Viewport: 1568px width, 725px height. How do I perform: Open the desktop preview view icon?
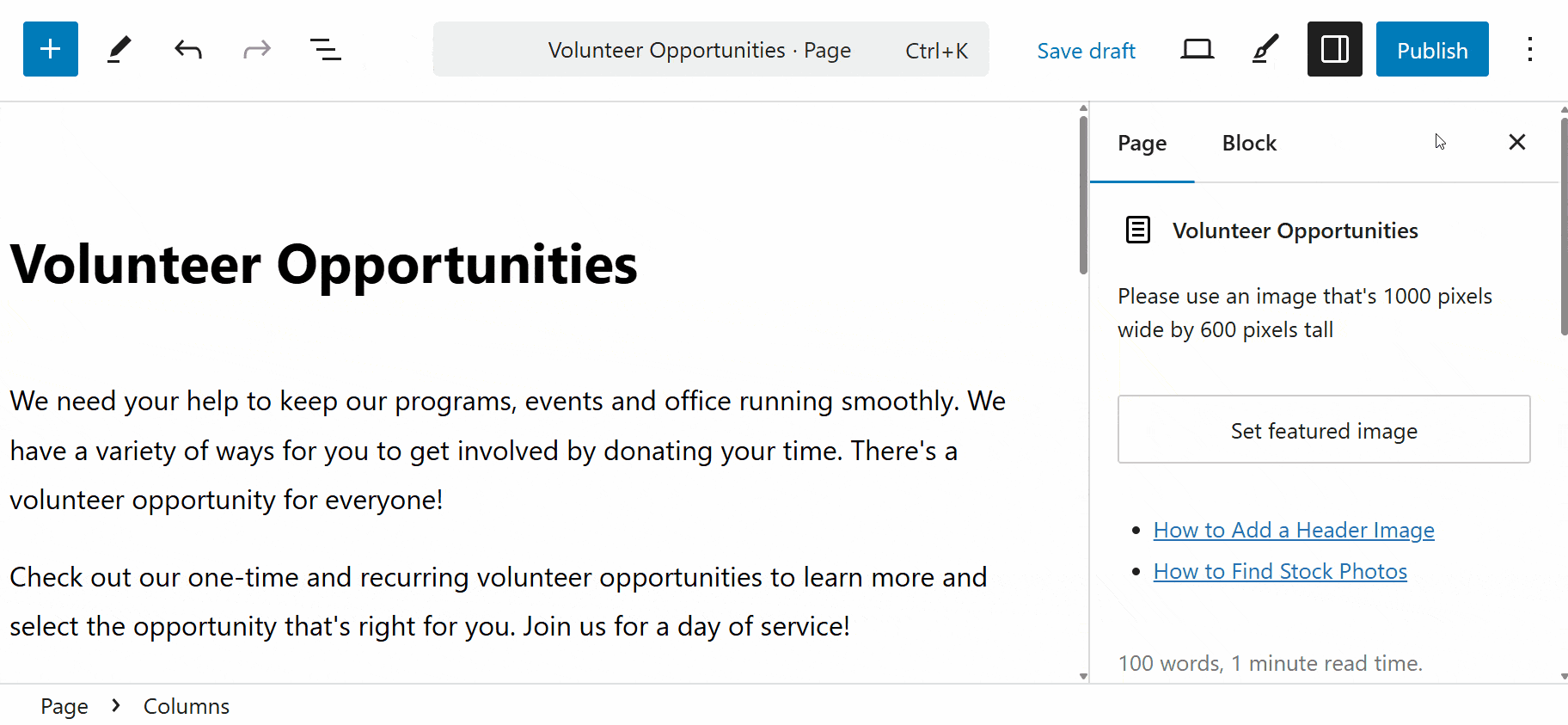(x=1197, y=49)
